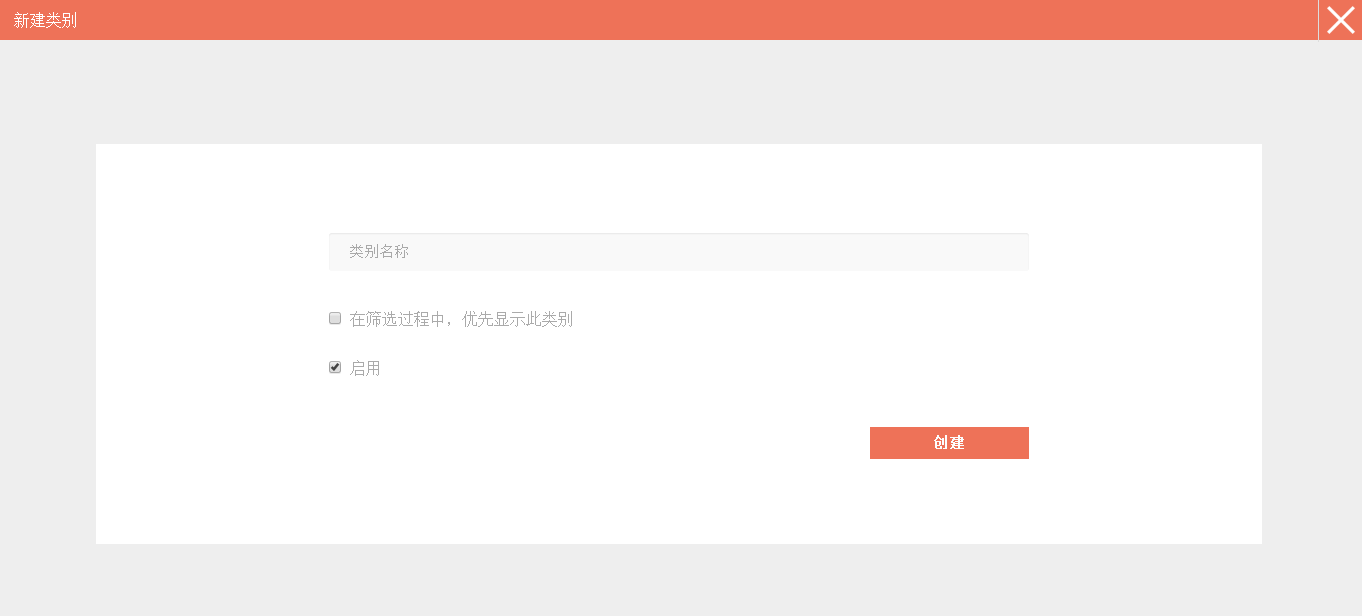Viewport: 1362px width, 616px height.
Task: Submit the form using the orange 创建 button
Action: coord(949,443)
